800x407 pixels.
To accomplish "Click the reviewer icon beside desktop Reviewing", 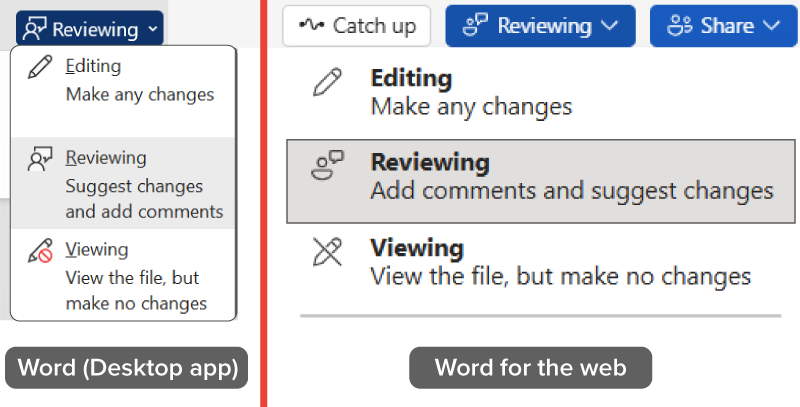I will point(40,159).
